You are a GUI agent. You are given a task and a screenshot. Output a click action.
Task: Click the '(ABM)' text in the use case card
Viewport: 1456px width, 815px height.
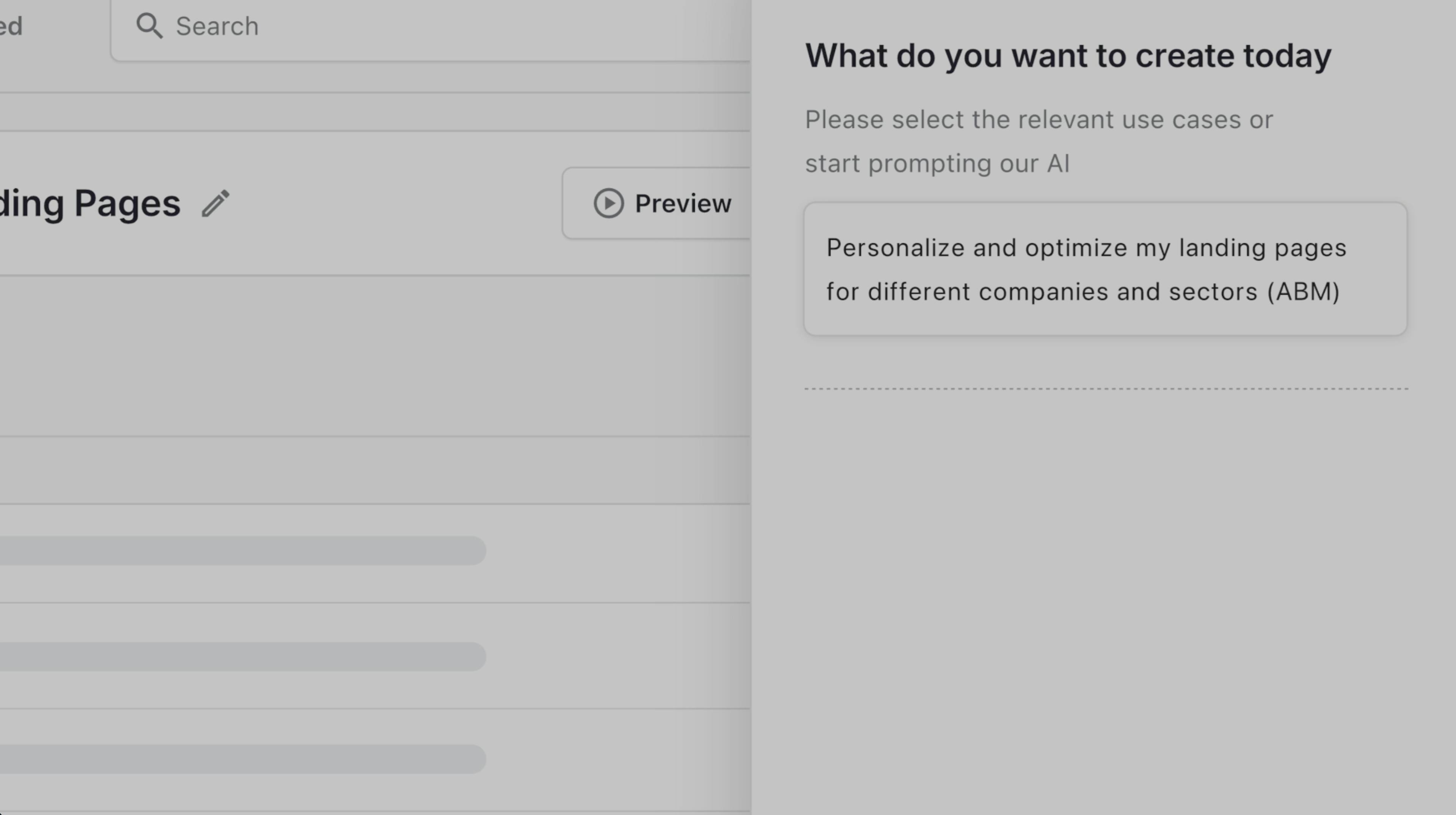[1304, 292]
